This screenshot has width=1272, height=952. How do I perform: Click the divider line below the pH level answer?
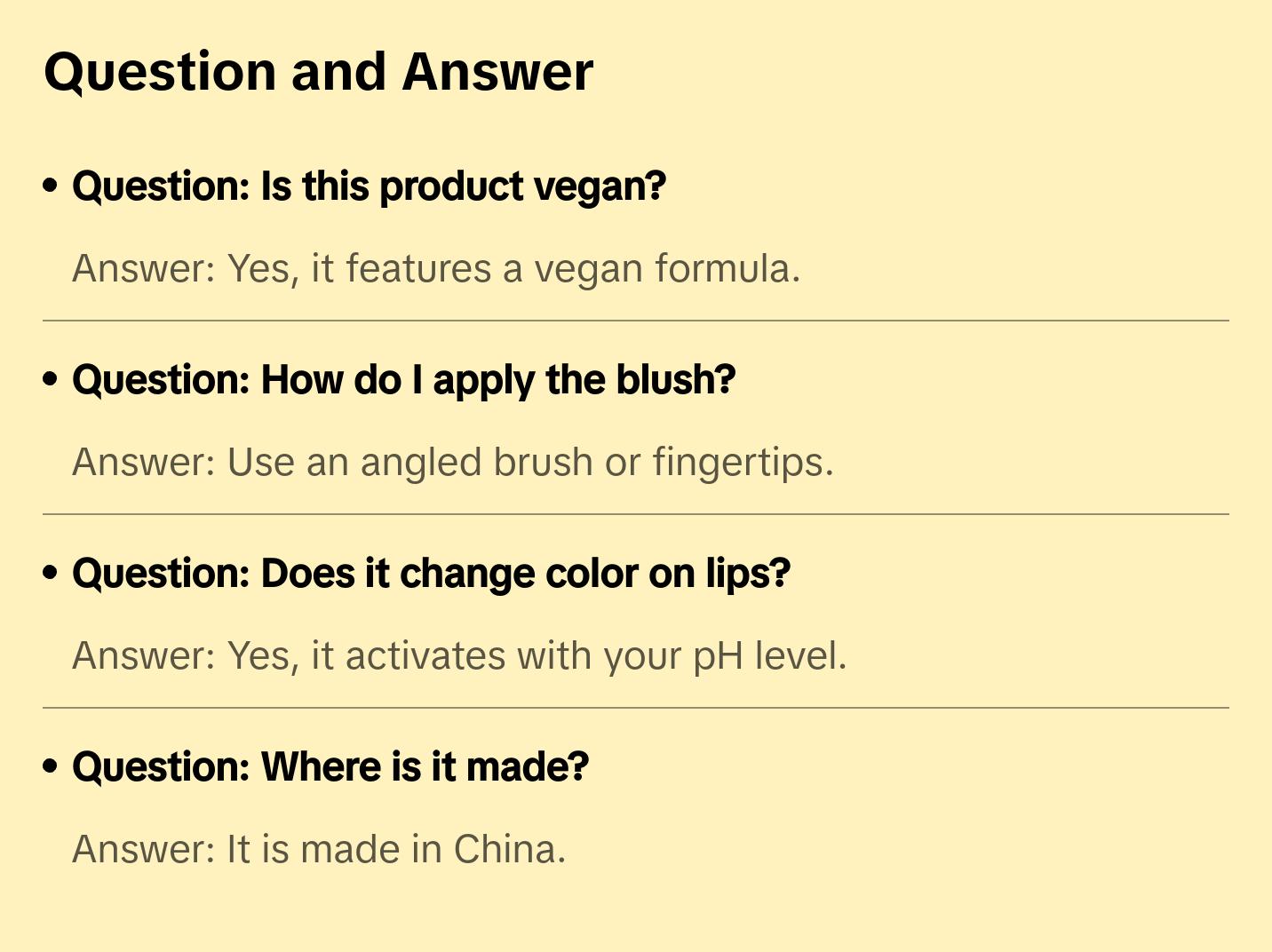pyautogui.click(x=636, y=708)
